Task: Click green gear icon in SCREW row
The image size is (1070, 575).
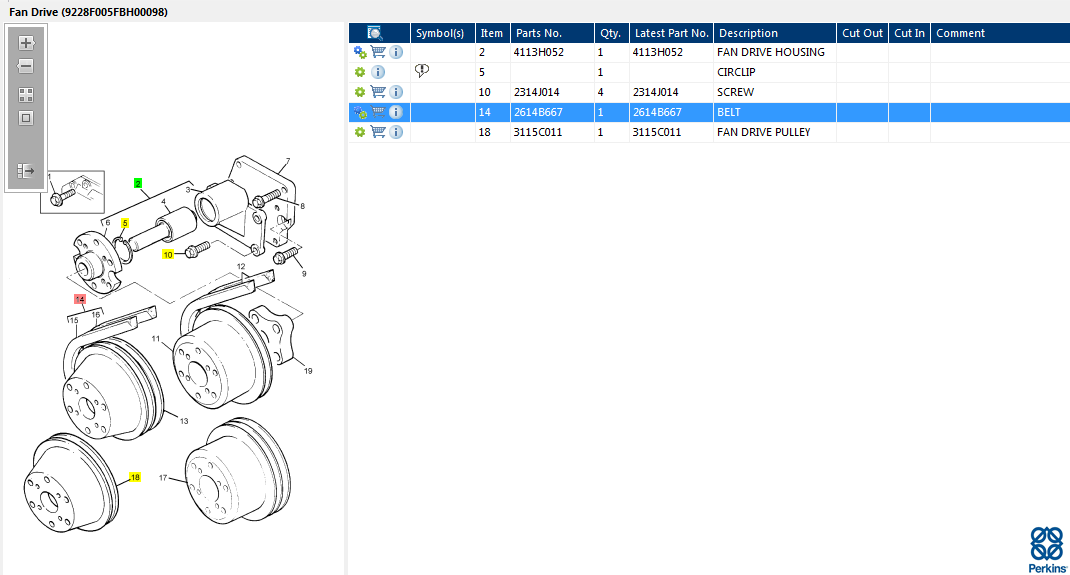Action: (x=360, y=92)
